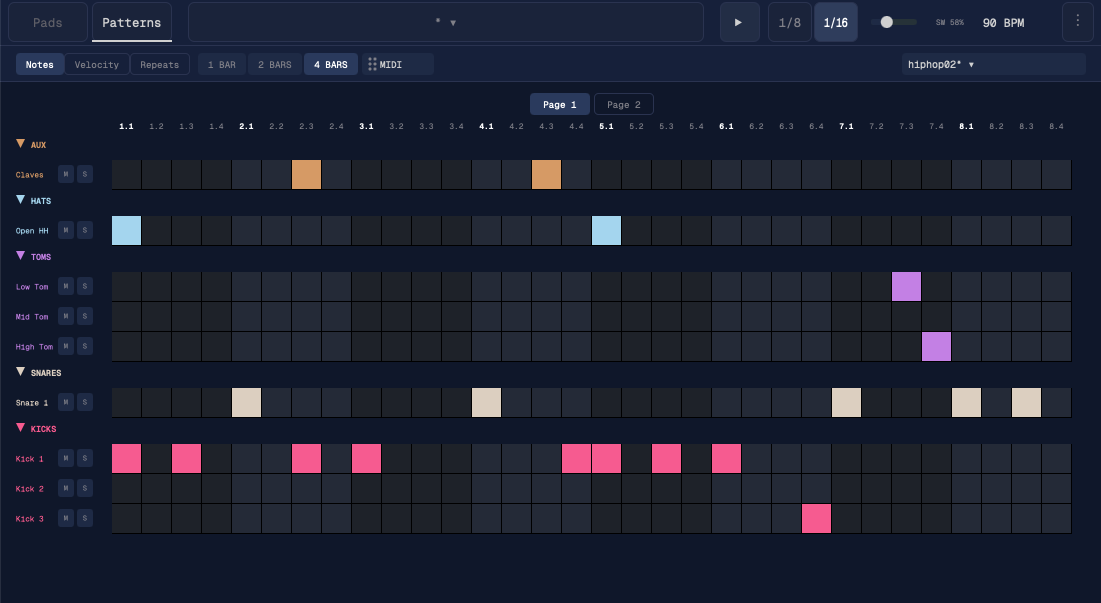Click the SW 58% swing label
The image size is (1101, 603).
(x=949, y=23)
